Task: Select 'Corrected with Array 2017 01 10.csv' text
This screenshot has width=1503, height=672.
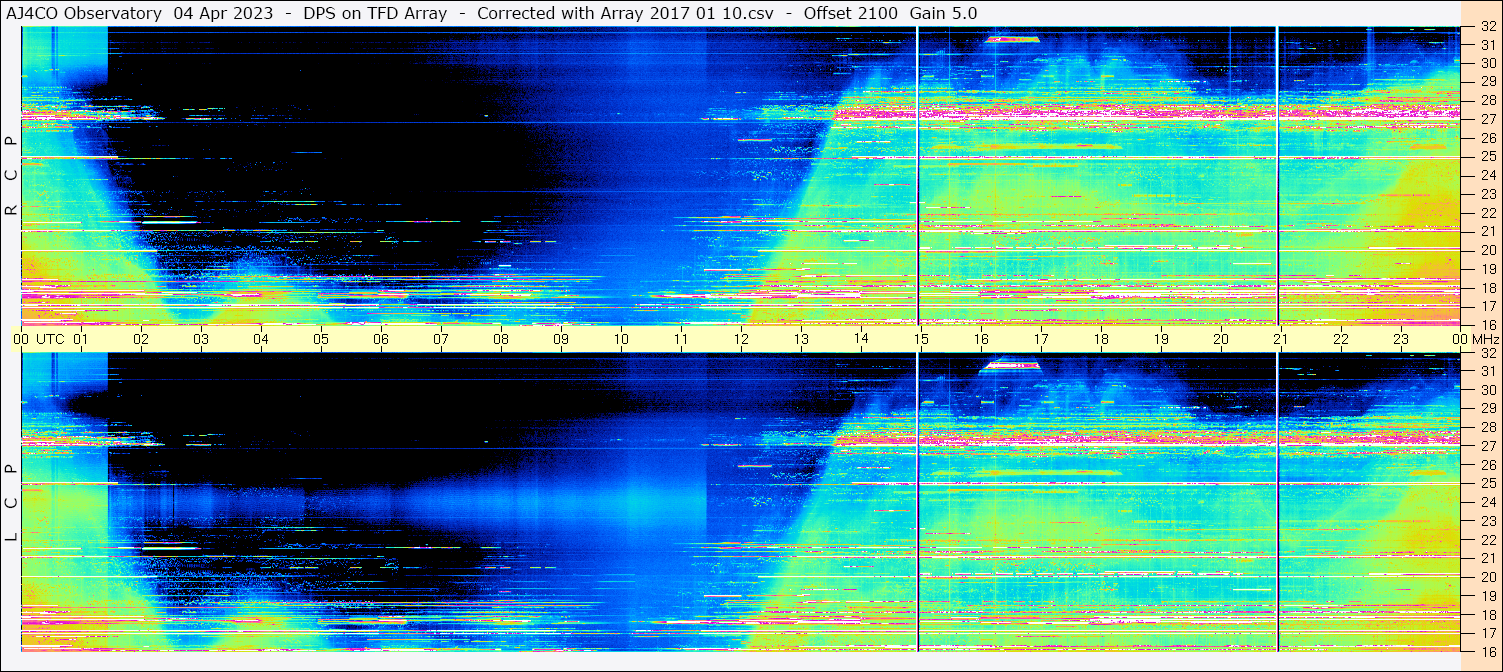Action: [625, 13]
